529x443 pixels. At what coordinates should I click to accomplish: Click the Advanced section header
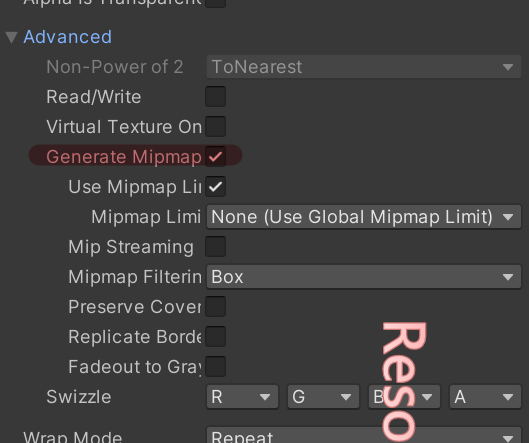(x=67, y=37)
